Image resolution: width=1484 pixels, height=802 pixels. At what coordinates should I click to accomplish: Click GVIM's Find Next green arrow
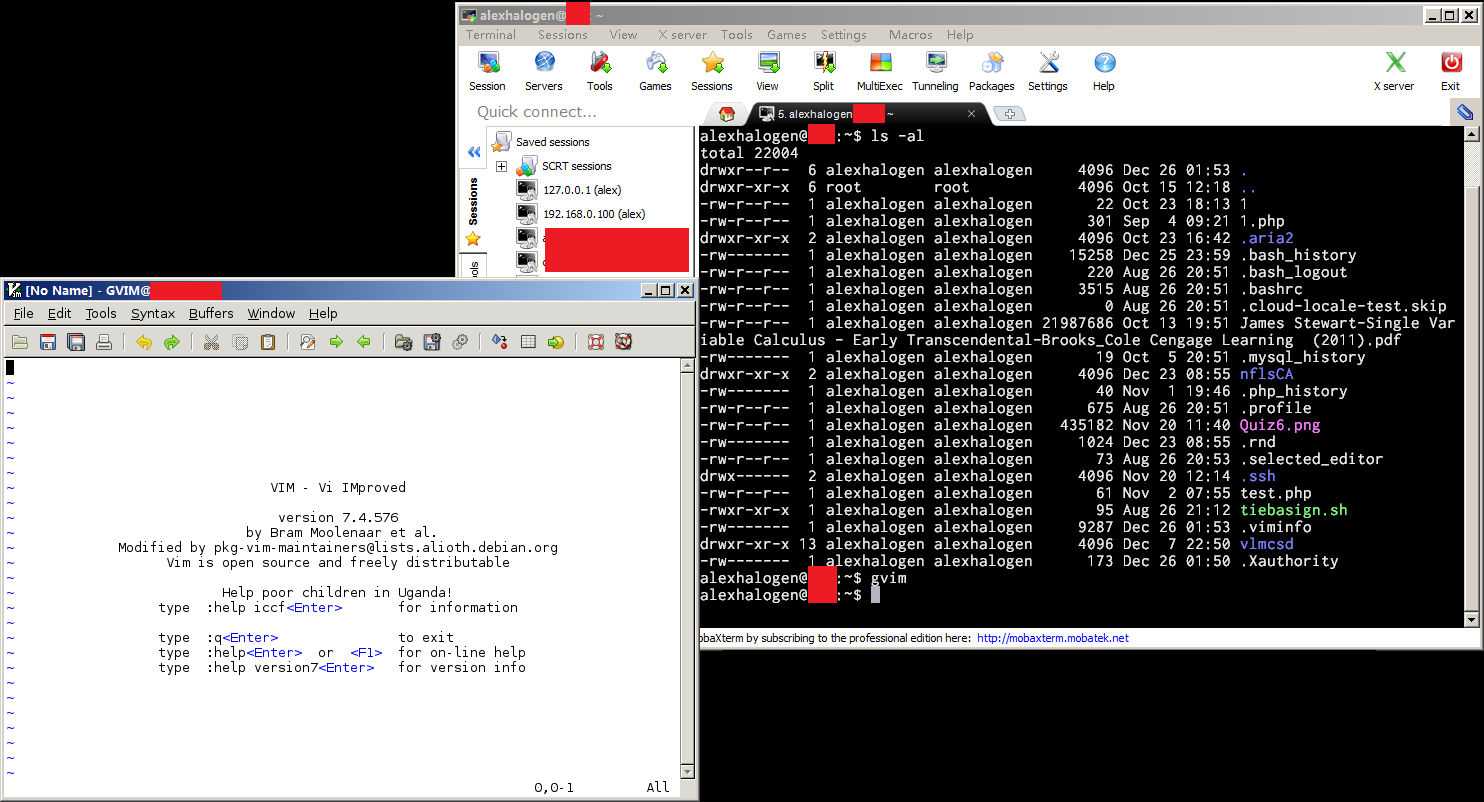coord(336,342)
